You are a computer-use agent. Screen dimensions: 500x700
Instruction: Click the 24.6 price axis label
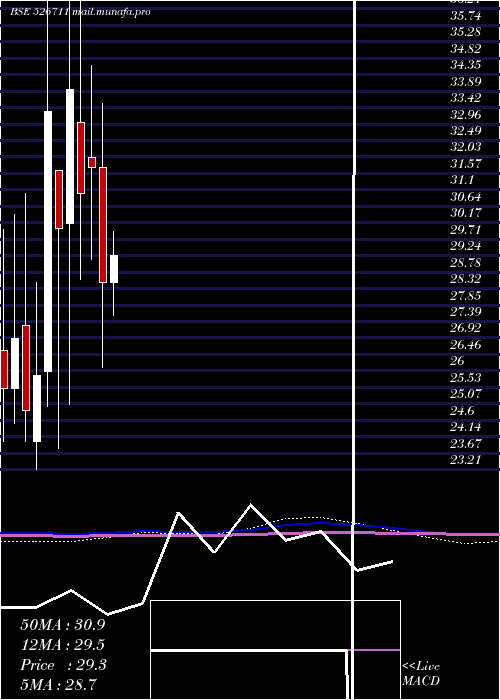pos(462,411)
